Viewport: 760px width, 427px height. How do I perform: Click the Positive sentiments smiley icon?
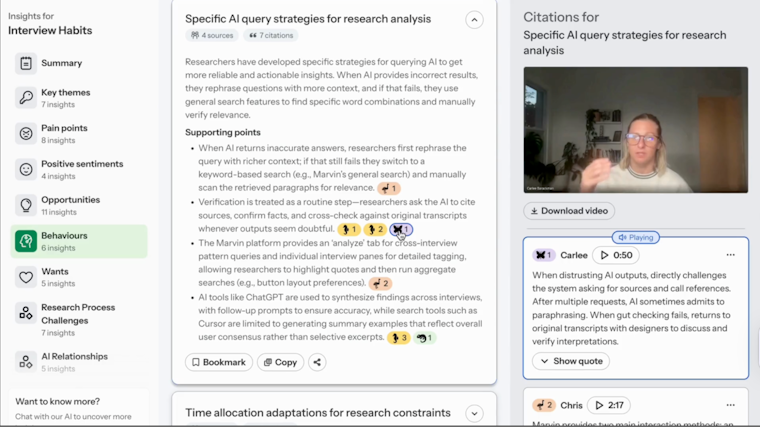coord(26,170)
